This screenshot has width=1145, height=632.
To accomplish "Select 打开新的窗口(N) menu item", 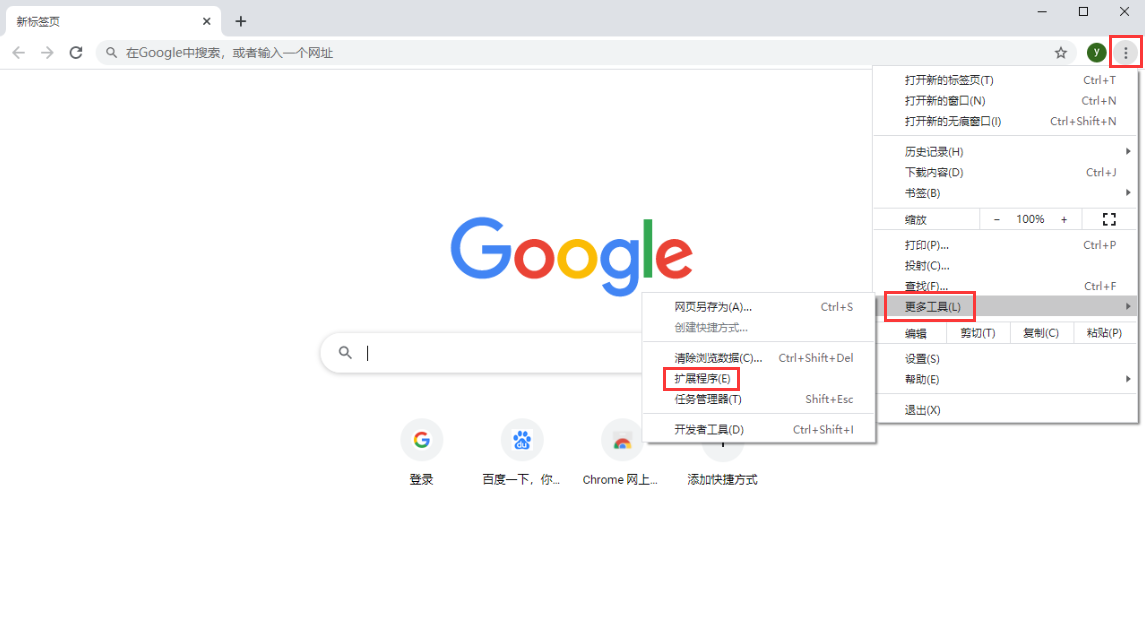I will point(1006,101).
